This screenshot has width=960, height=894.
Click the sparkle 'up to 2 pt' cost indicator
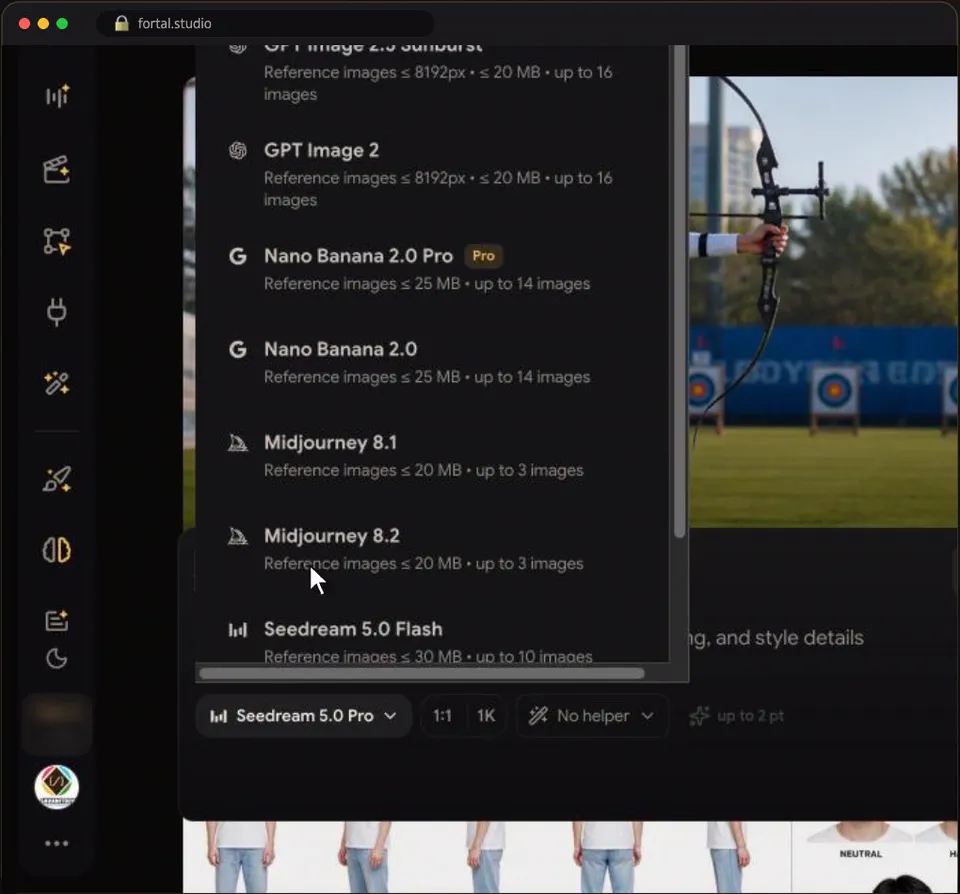(x=737, y=716)
